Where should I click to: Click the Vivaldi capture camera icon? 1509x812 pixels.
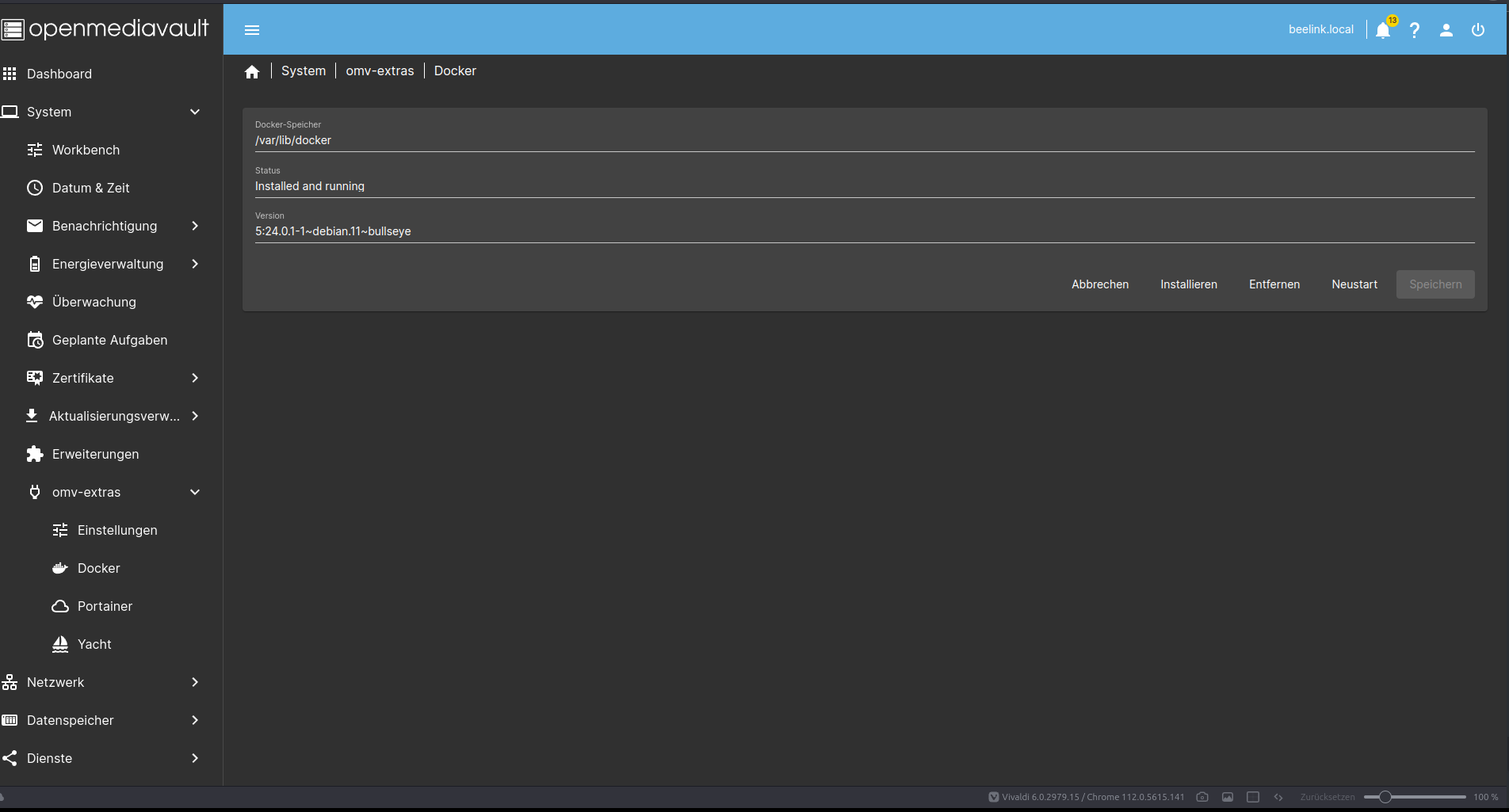click(x=1202, y=797)
